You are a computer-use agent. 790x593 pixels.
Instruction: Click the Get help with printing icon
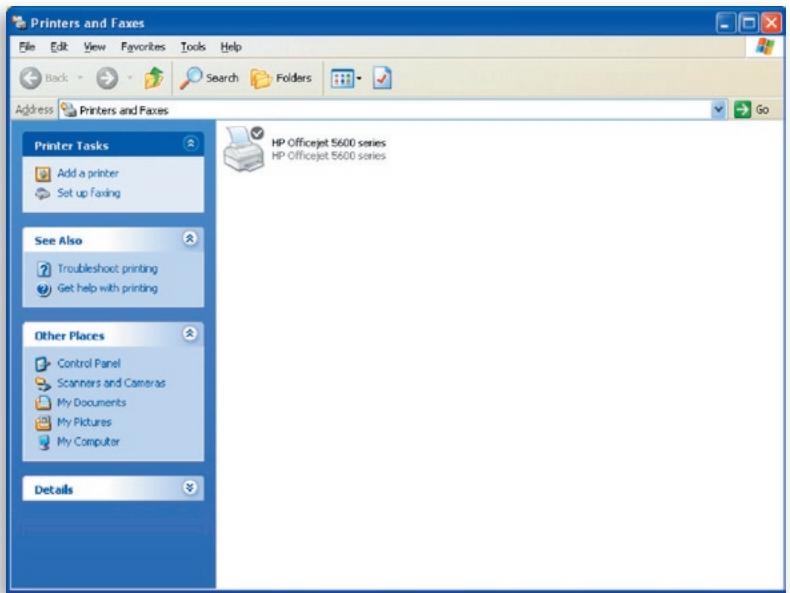point(44,289)
